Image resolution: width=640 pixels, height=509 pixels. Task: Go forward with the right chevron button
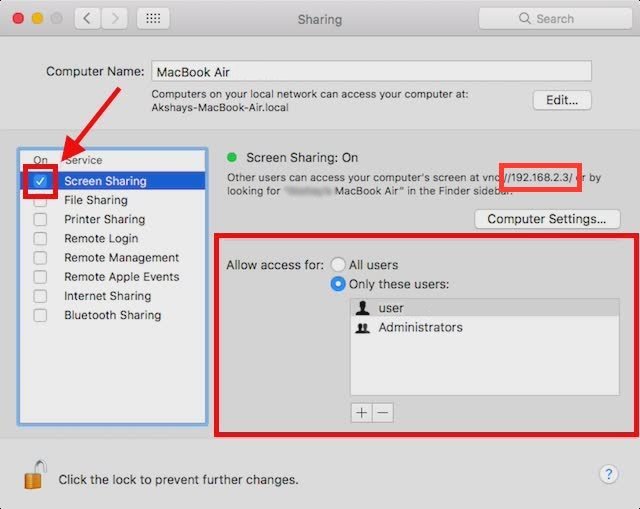115,18
